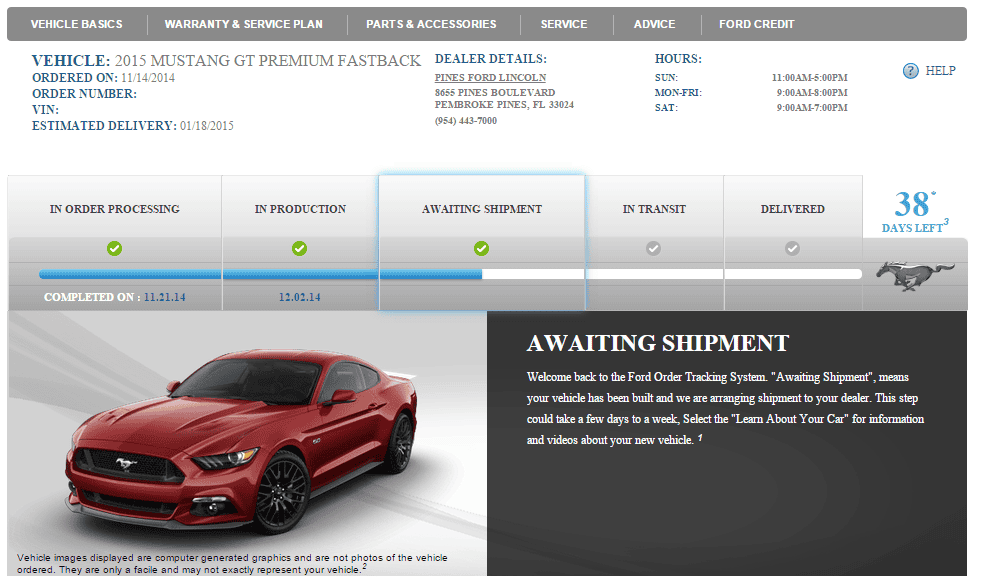Click the Help link text
The height and width of the screenshot is (586, 983).
pos(940,71)
